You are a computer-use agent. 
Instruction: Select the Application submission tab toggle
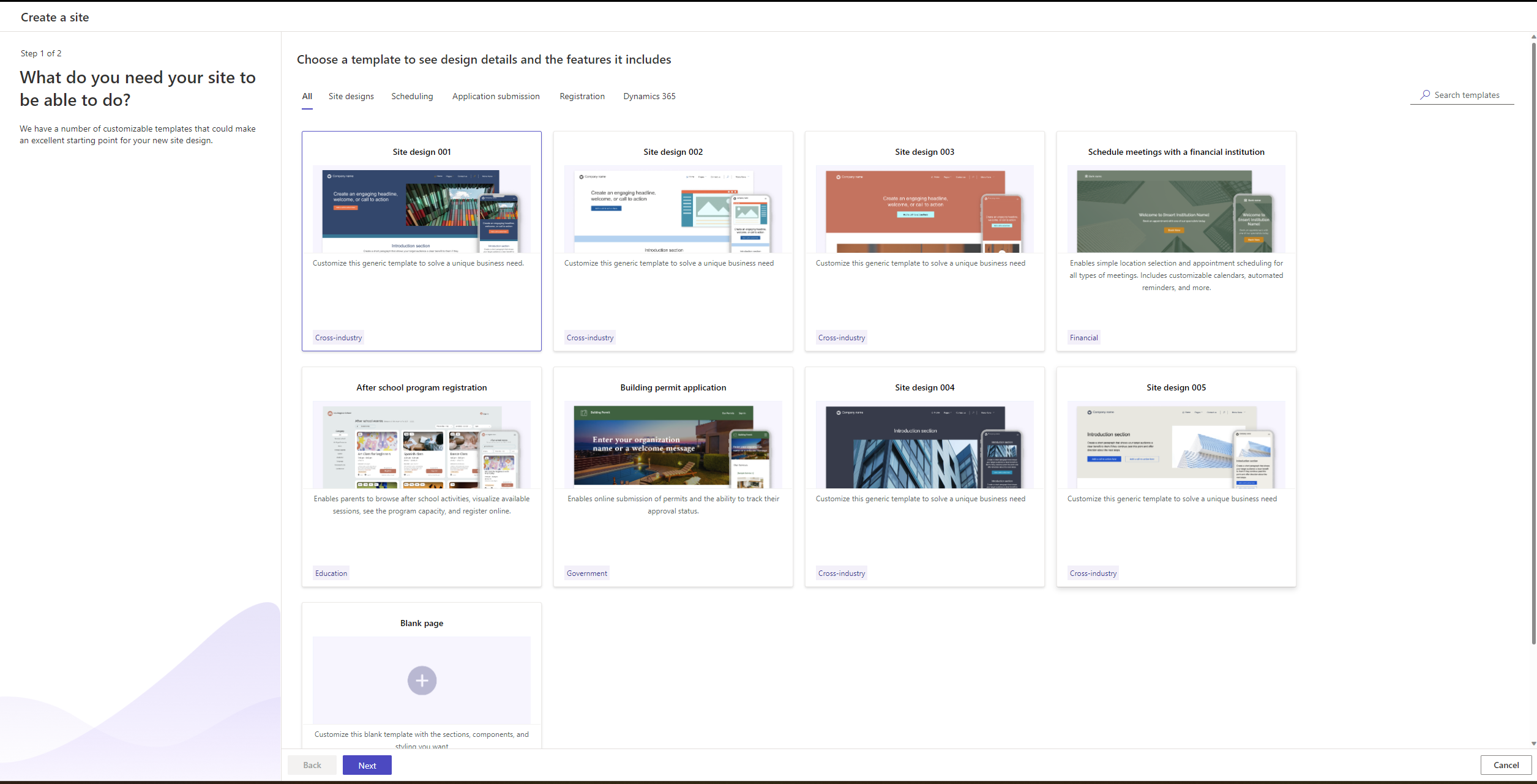(x=496, y=95)
